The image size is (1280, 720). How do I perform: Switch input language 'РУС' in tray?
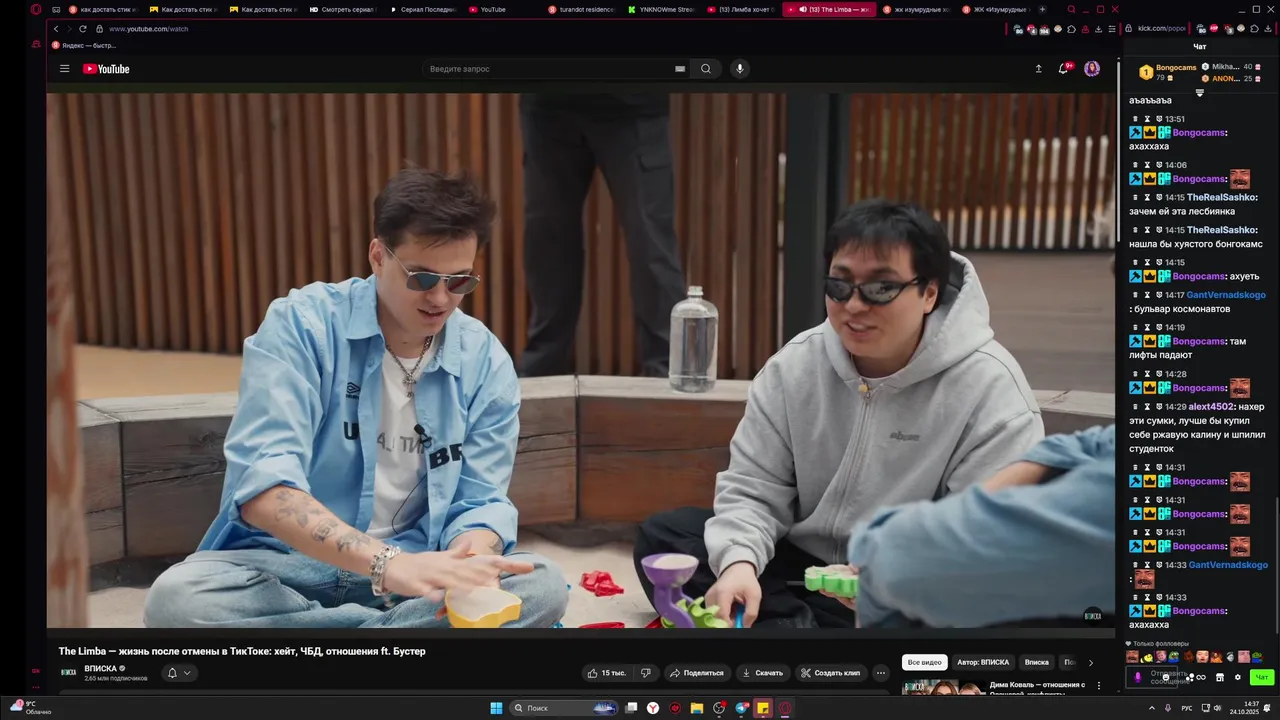pos(1187,708)
